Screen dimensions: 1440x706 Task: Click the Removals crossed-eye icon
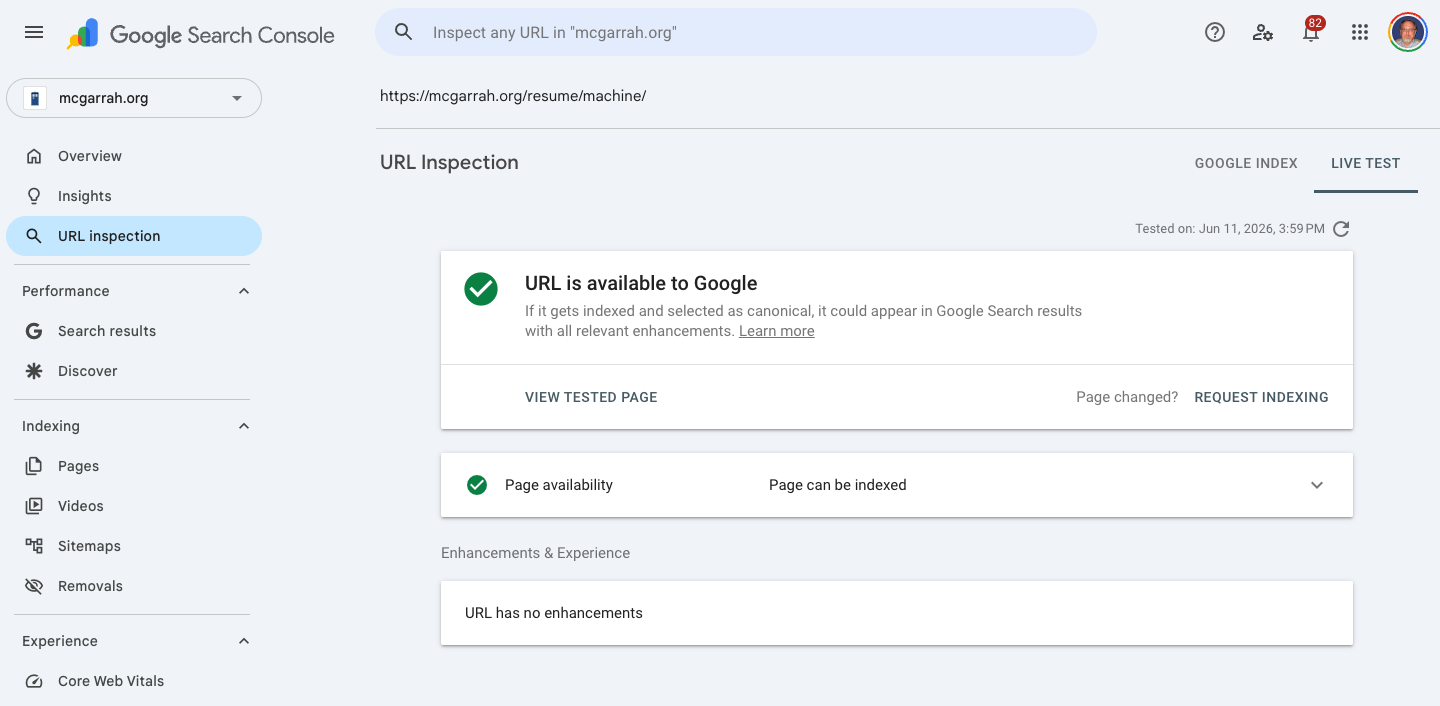pos(34,586)
